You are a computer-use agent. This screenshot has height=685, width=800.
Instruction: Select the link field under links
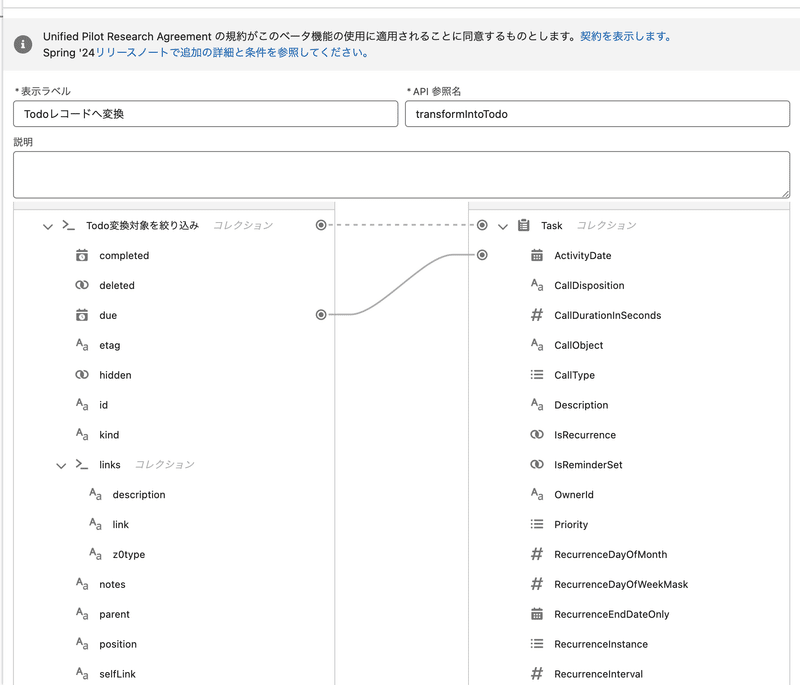click(x=120, y=524)
